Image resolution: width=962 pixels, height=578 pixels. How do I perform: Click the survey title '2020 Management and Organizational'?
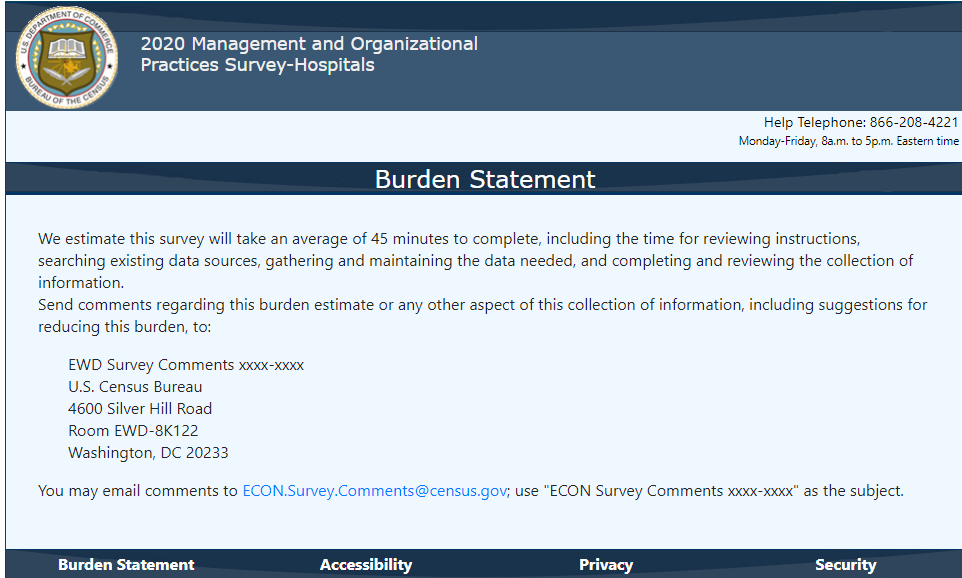point(309,44)
